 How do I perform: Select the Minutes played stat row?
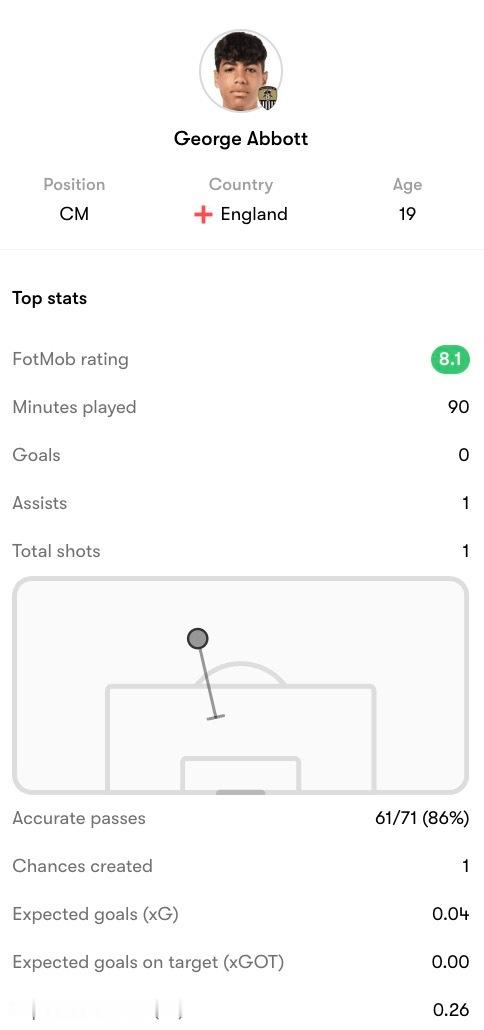[241, 407]
